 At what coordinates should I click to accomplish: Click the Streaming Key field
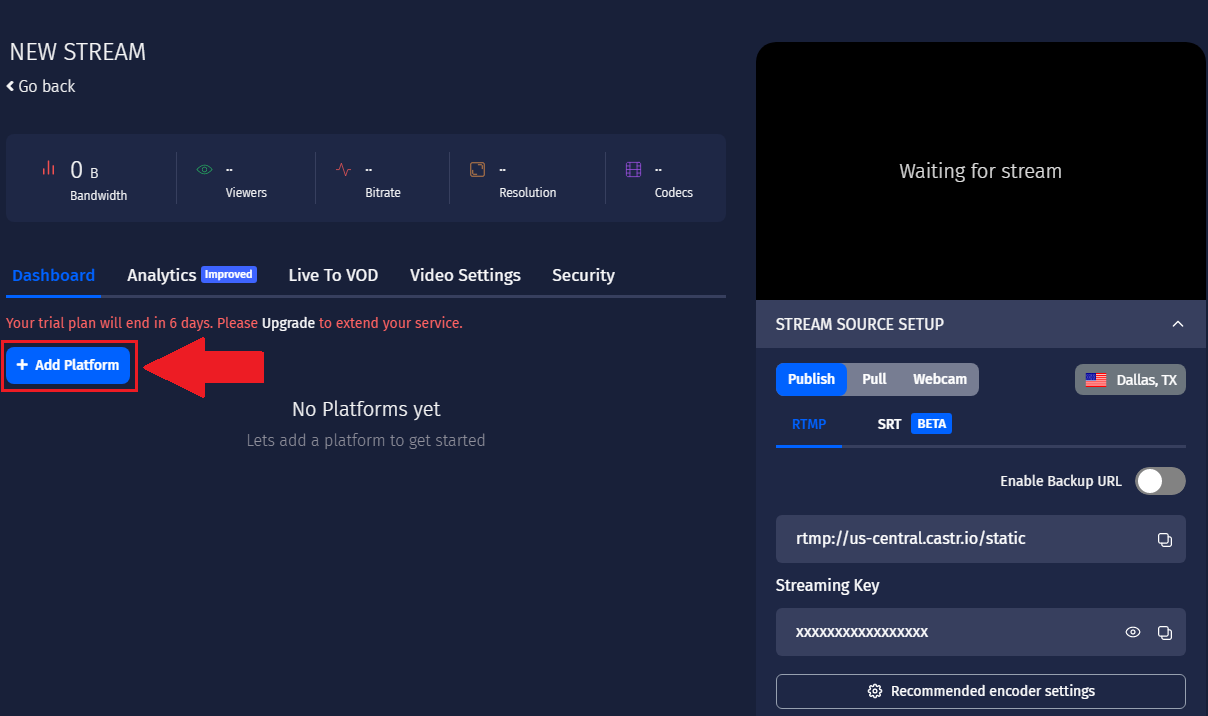[x=981, y=632]
